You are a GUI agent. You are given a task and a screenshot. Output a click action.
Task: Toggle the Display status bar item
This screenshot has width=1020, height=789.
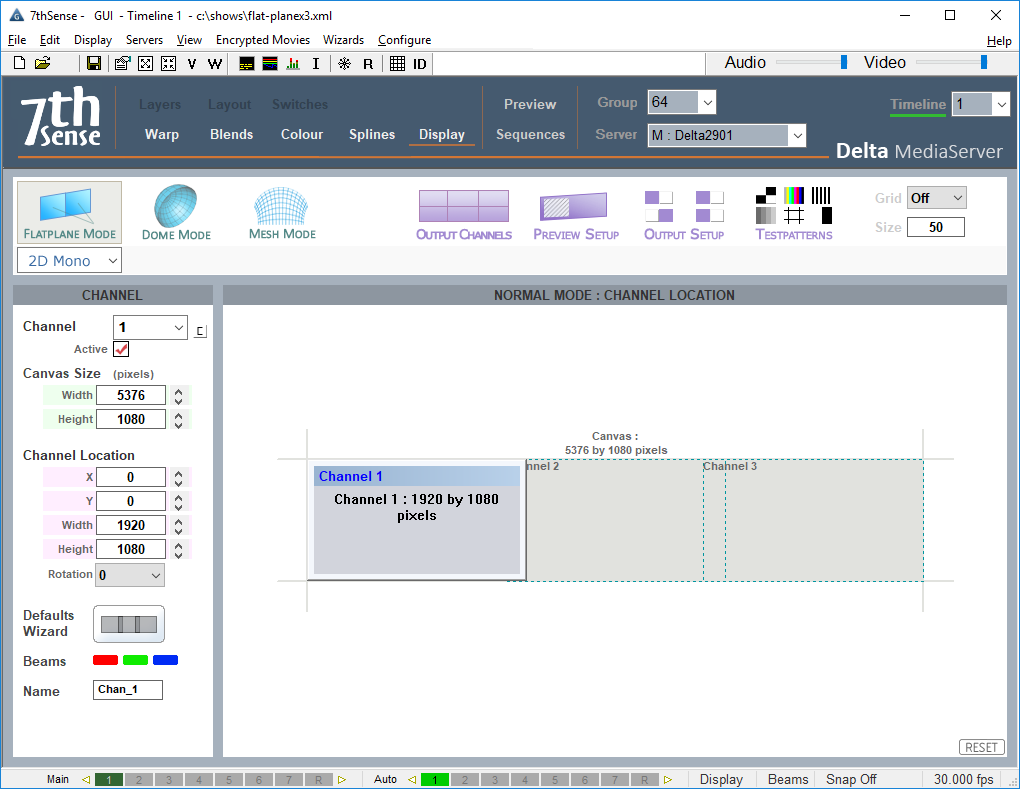(x=721, y=779)
